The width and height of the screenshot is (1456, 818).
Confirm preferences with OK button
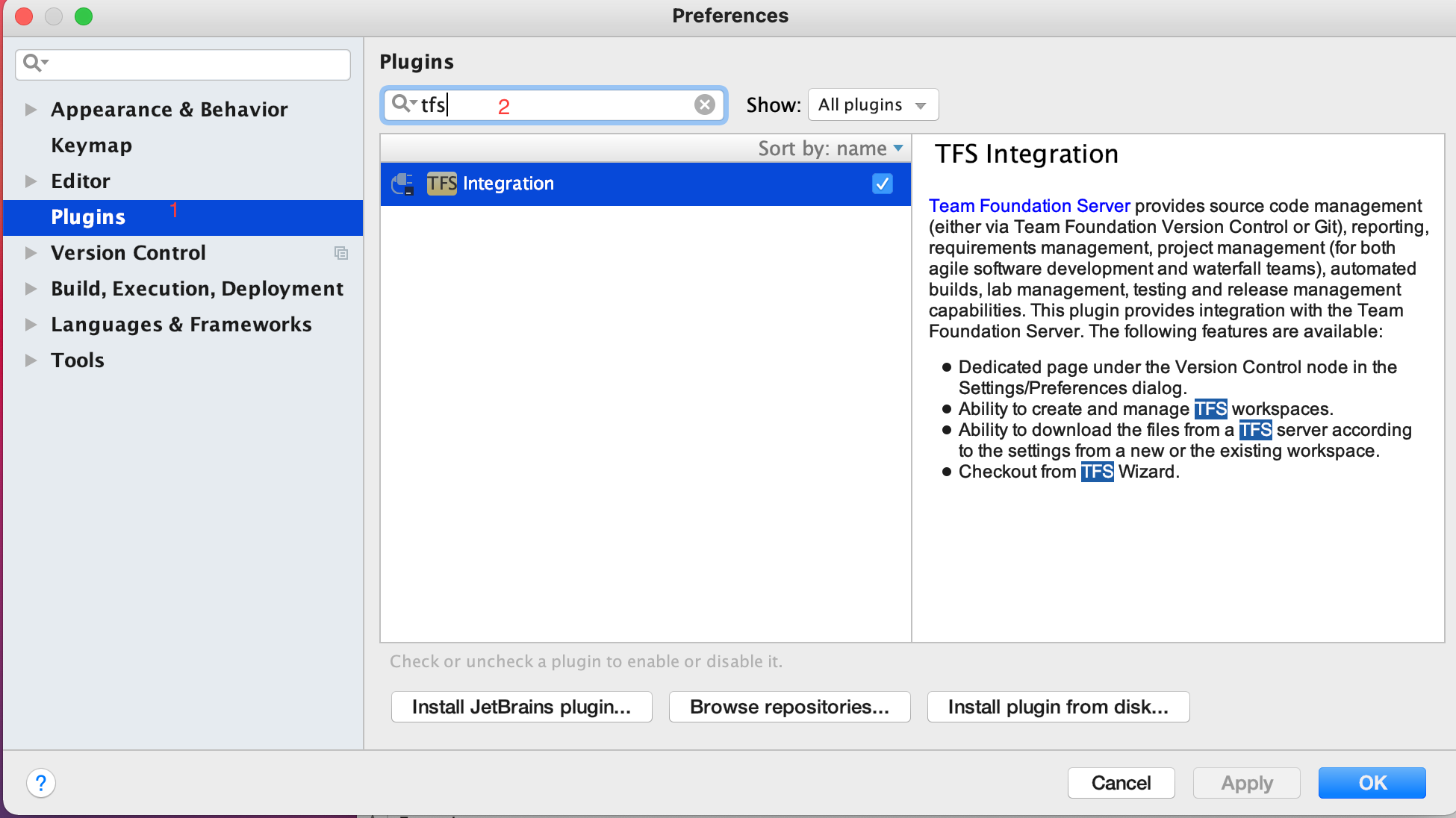1372,783
